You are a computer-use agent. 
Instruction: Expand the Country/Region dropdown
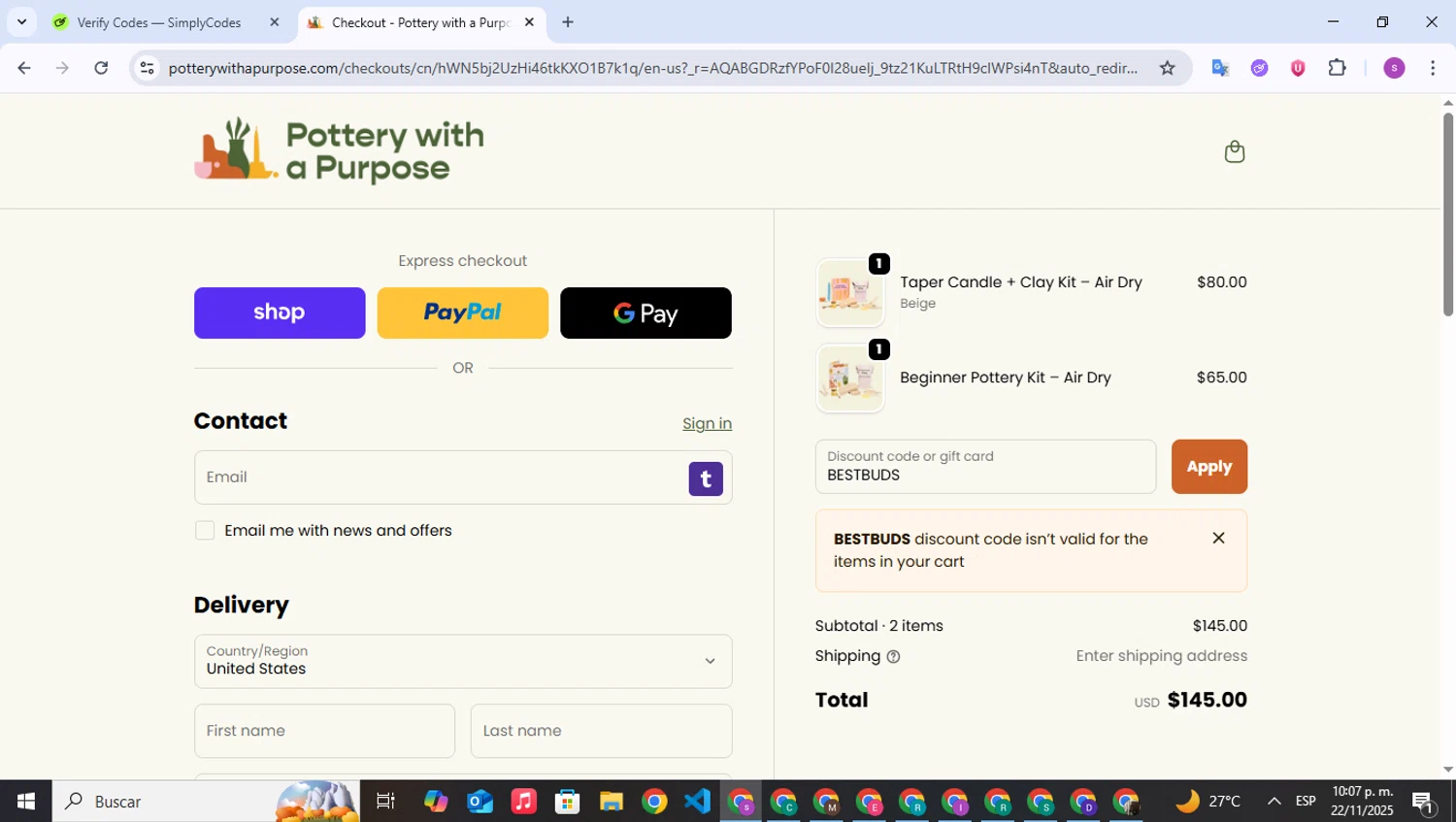pyautogui.click(x=463, y=661)
